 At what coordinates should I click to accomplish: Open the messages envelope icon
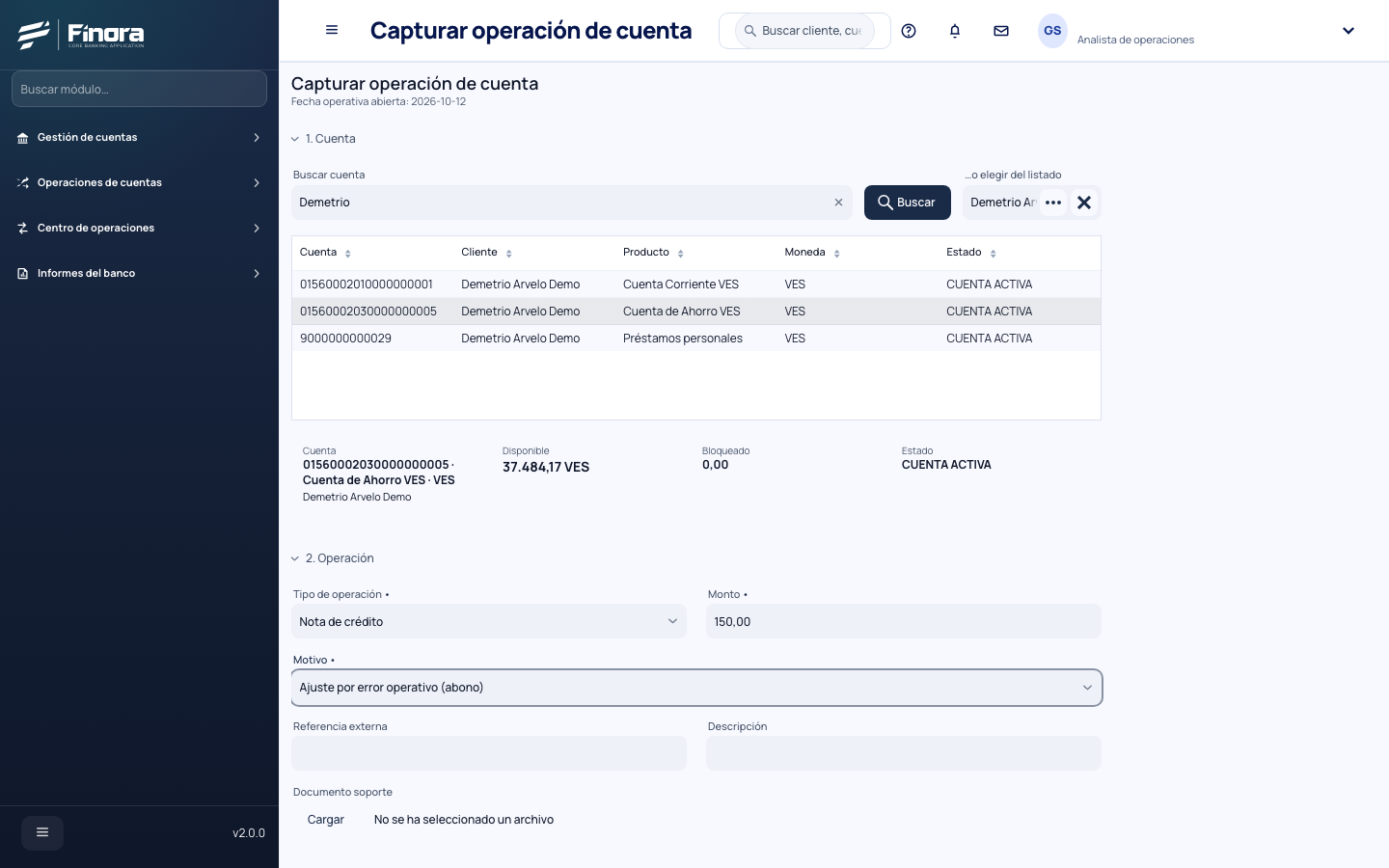(x=1001, y=31)
